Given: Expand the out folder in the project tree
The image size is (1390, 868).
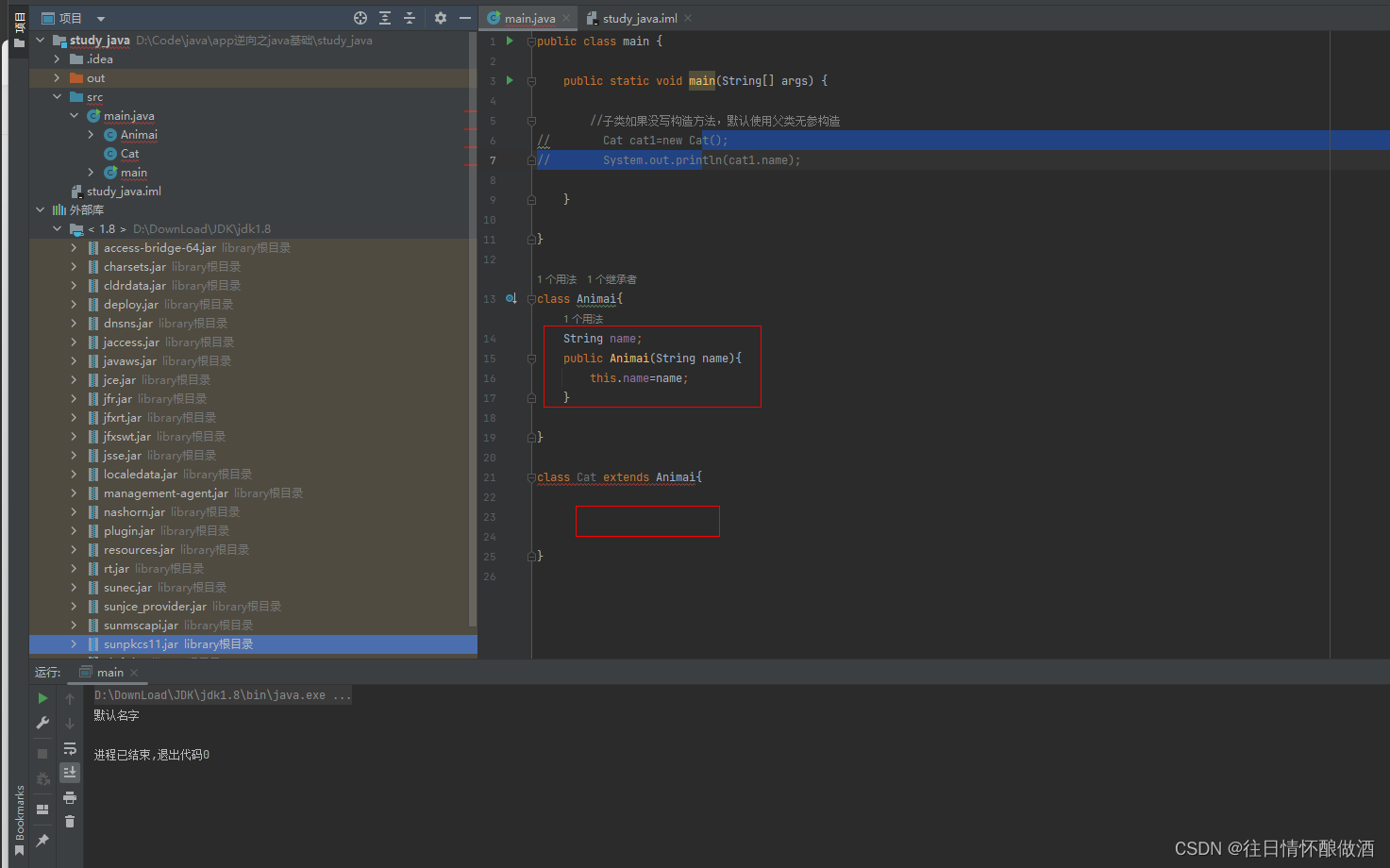Looking at the screenshot, I should tap(57, 77).
